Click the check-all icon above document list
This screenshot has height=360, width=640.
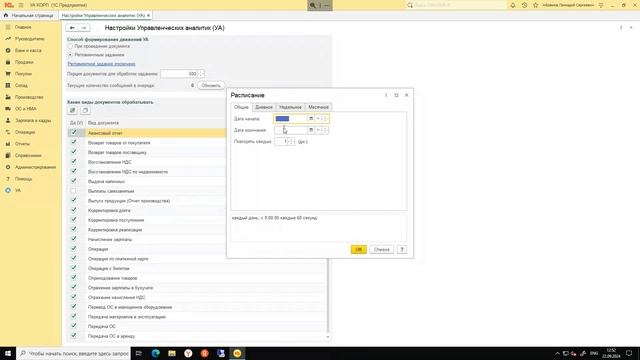[73, 110]
